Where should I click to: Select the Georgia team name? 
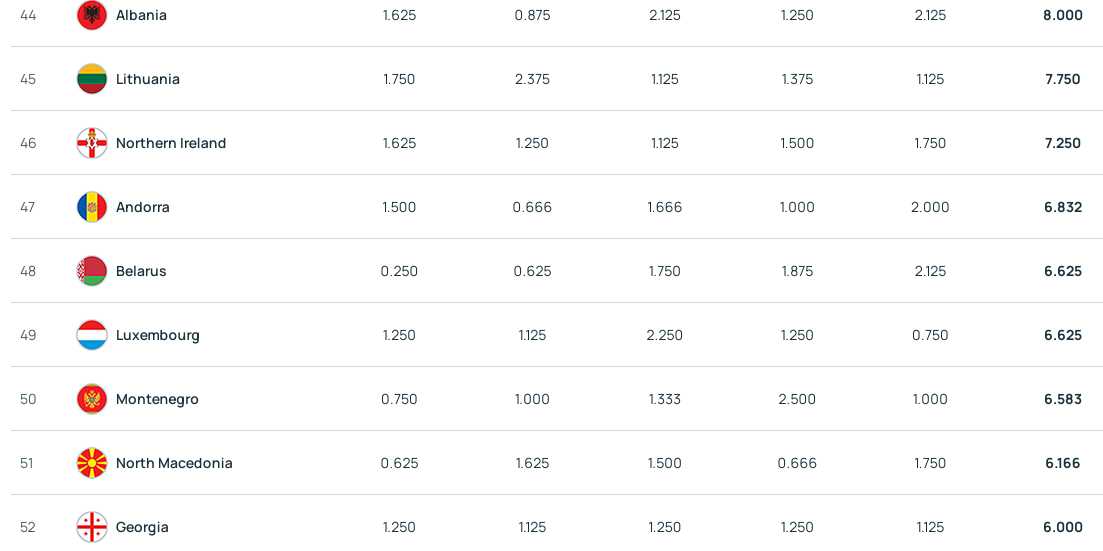coord(142,527)
